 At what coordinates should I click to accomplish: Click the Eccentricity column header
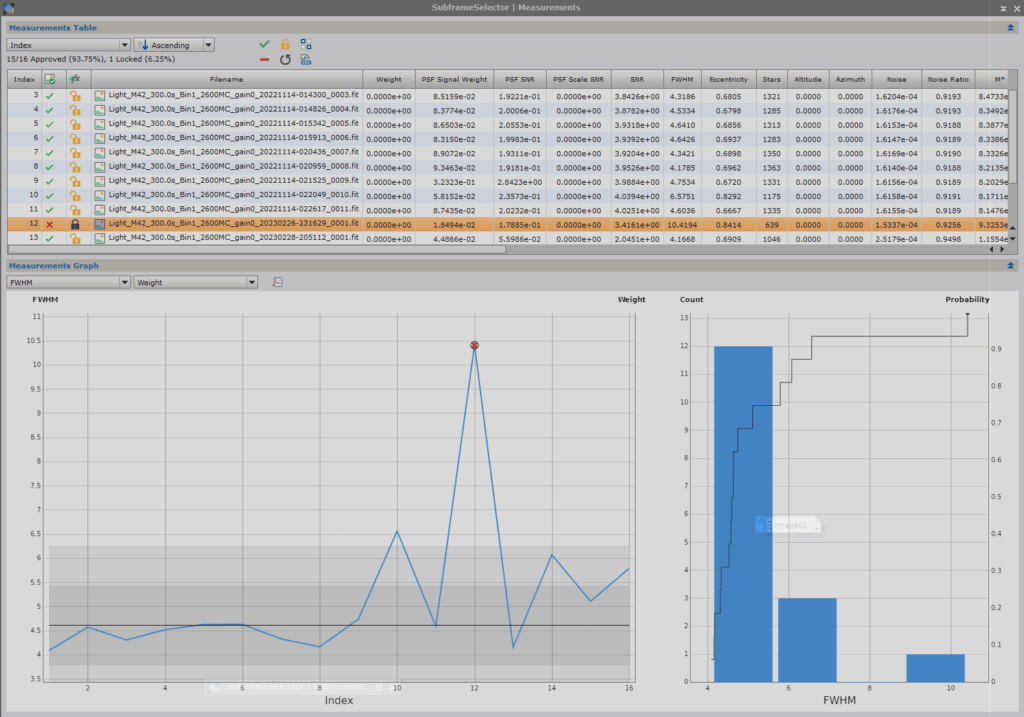click(x=727, y=78)
